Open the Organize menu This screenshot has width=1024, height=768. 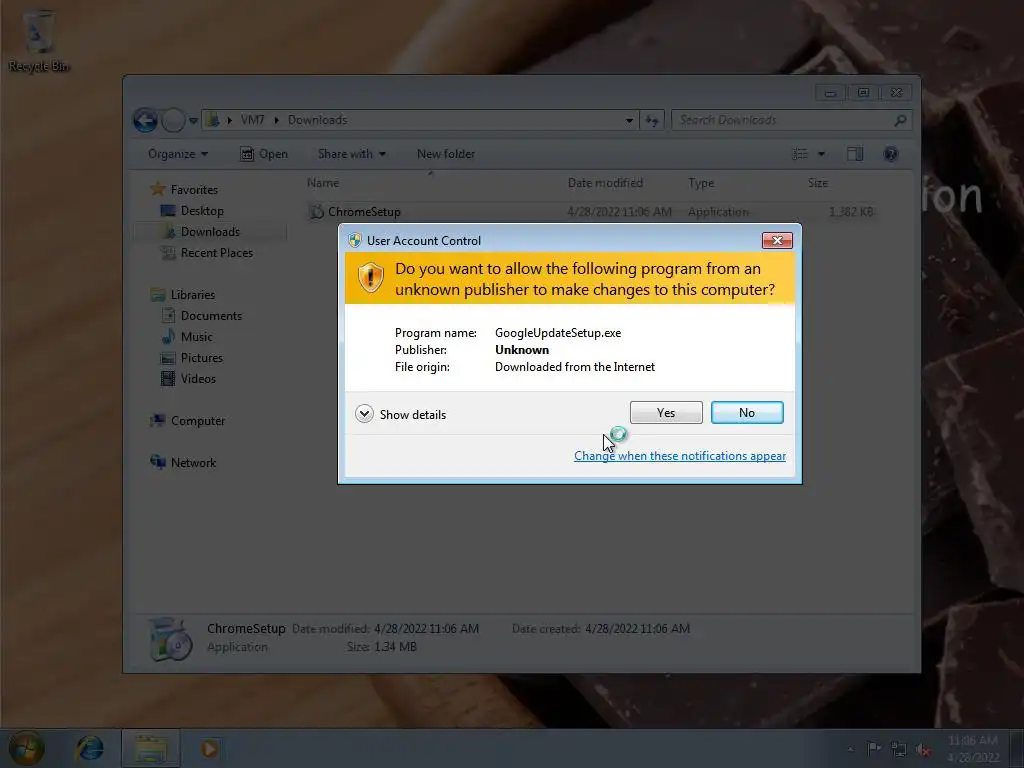click(x=178, y=154)
